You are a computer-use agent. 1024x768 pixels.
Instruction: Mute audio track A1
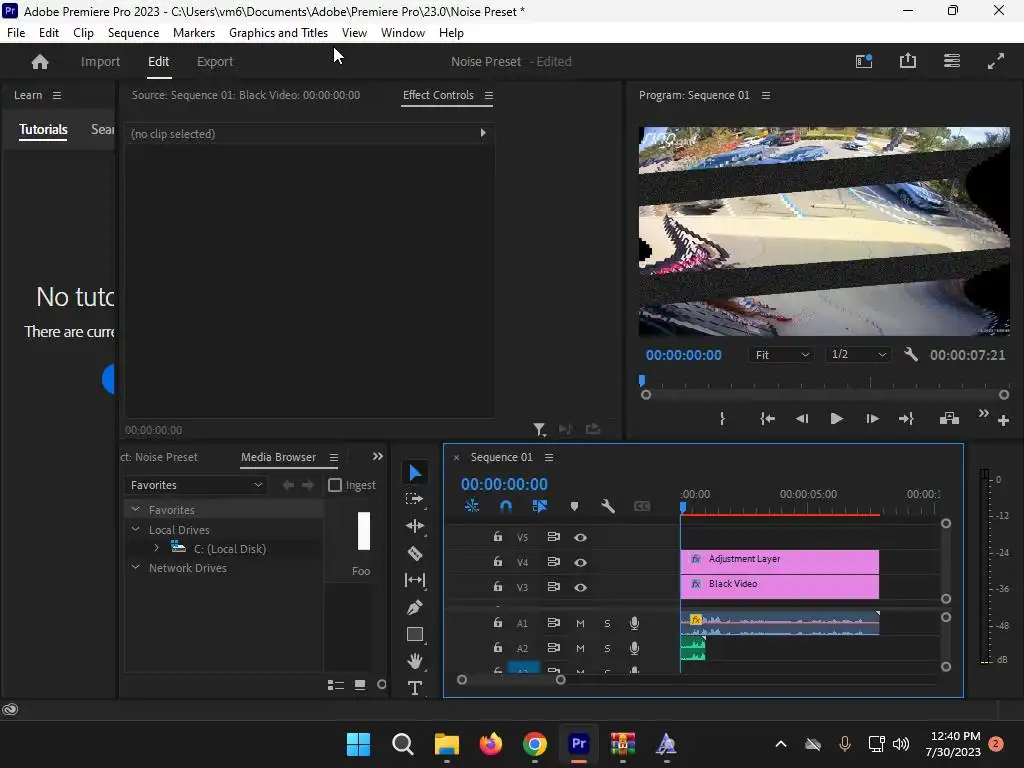pos(580,624)
